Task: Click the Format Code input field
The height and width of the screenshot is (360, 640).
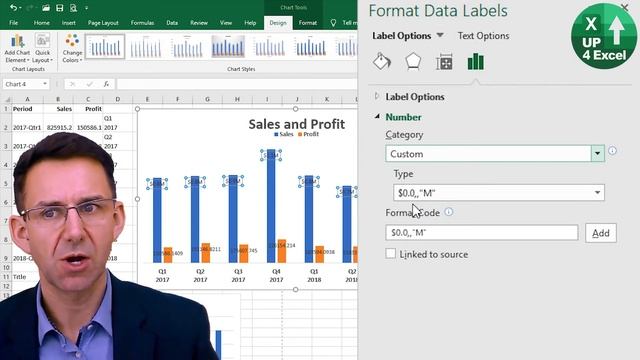Action: [482, 233]
